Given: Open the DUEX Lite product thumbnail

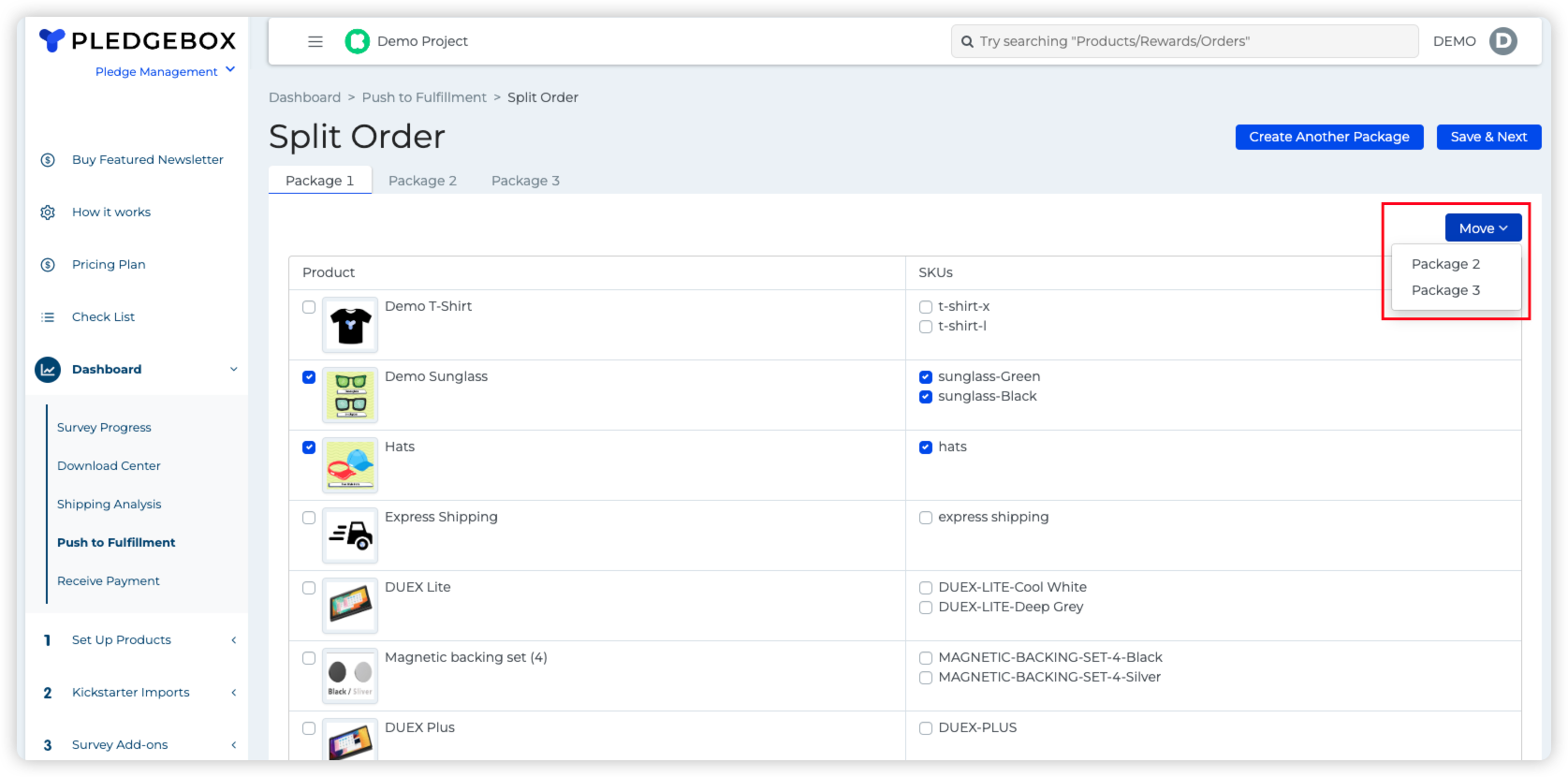Looking at the screenshot, I should [350, 606].
